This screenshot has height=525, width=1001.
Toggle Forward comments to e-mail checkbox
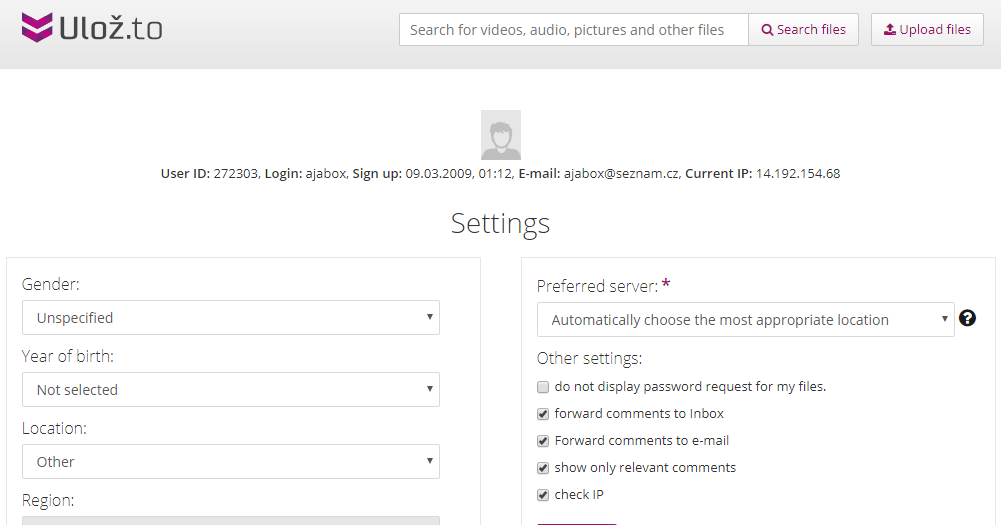543,441
